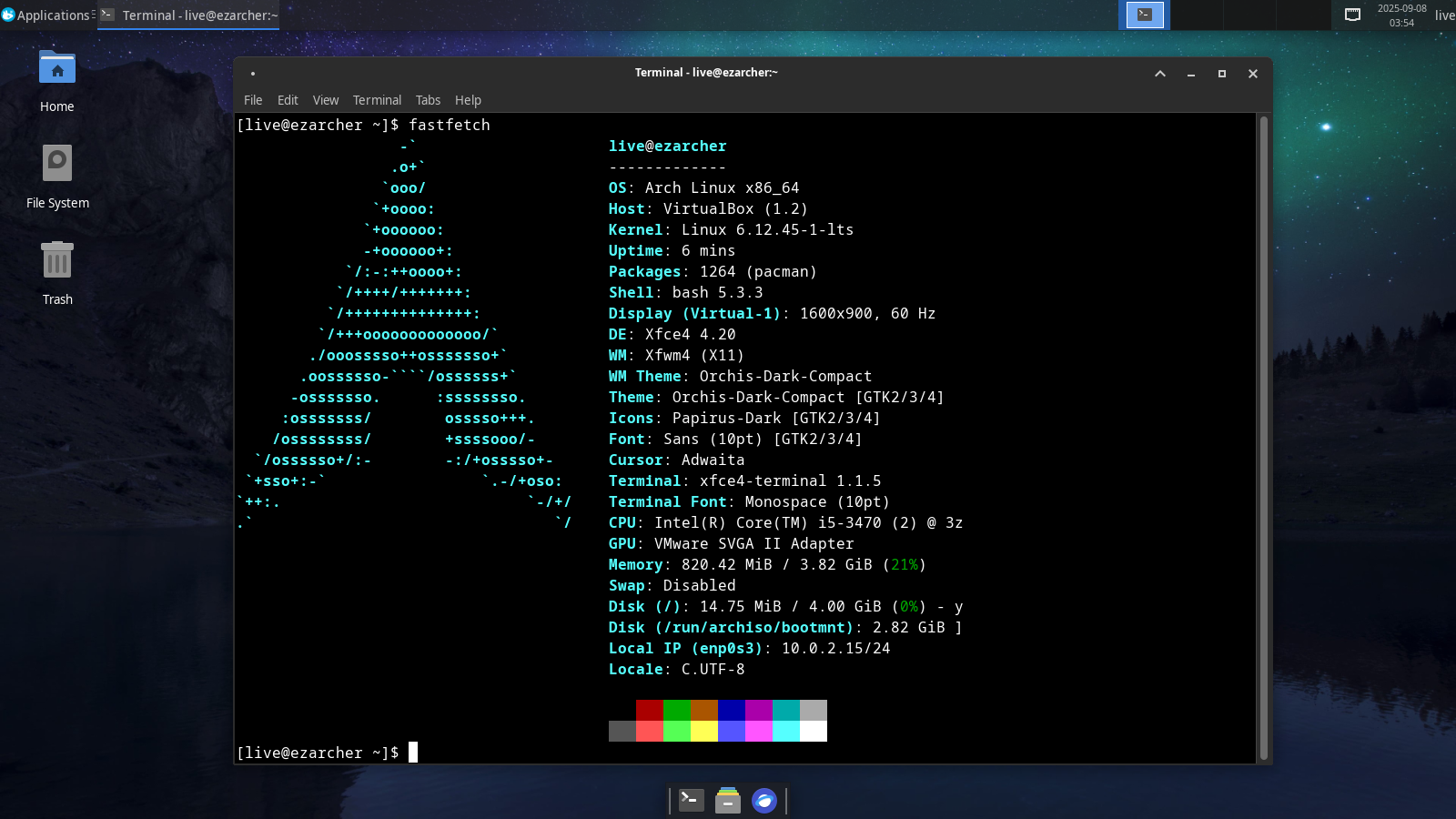Click 'Disk (/run/archiso/bootmnt)' line
The height and width of the screenshot is (819, 1456).
tap(785, 627)
